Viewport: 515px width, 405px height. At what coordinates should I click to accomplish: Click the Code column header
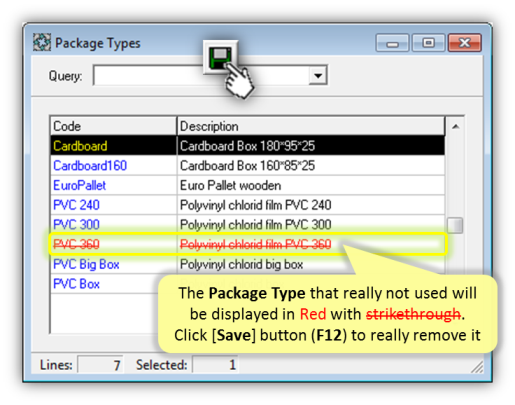[113, 126]
